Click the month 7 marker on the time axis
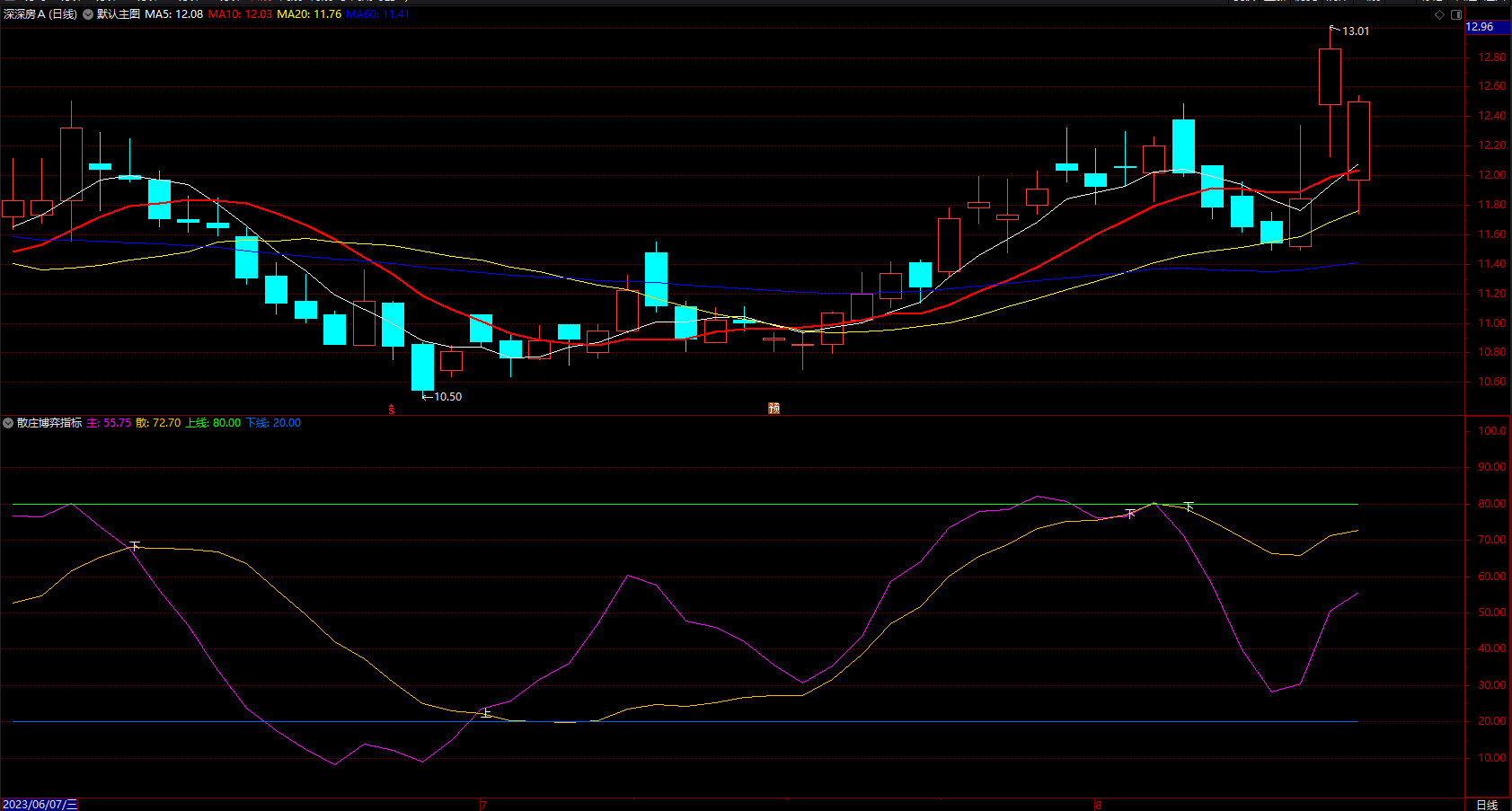Screen dimensions: 1512x811 coord(483,805)
